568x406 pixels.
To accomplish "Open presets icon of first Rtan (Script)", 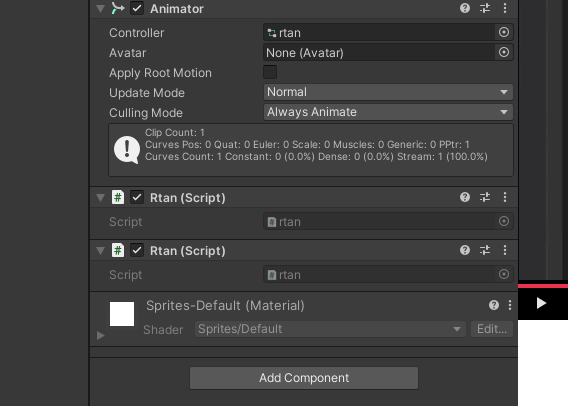I will pos(485,197).
